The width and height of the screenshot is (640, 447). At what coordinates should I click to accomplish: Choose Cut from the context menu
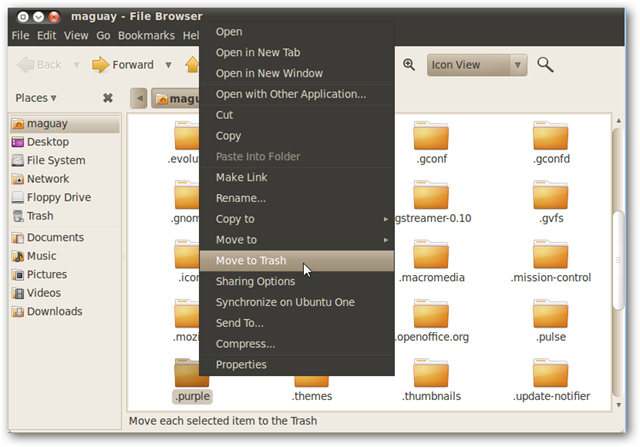297,115
